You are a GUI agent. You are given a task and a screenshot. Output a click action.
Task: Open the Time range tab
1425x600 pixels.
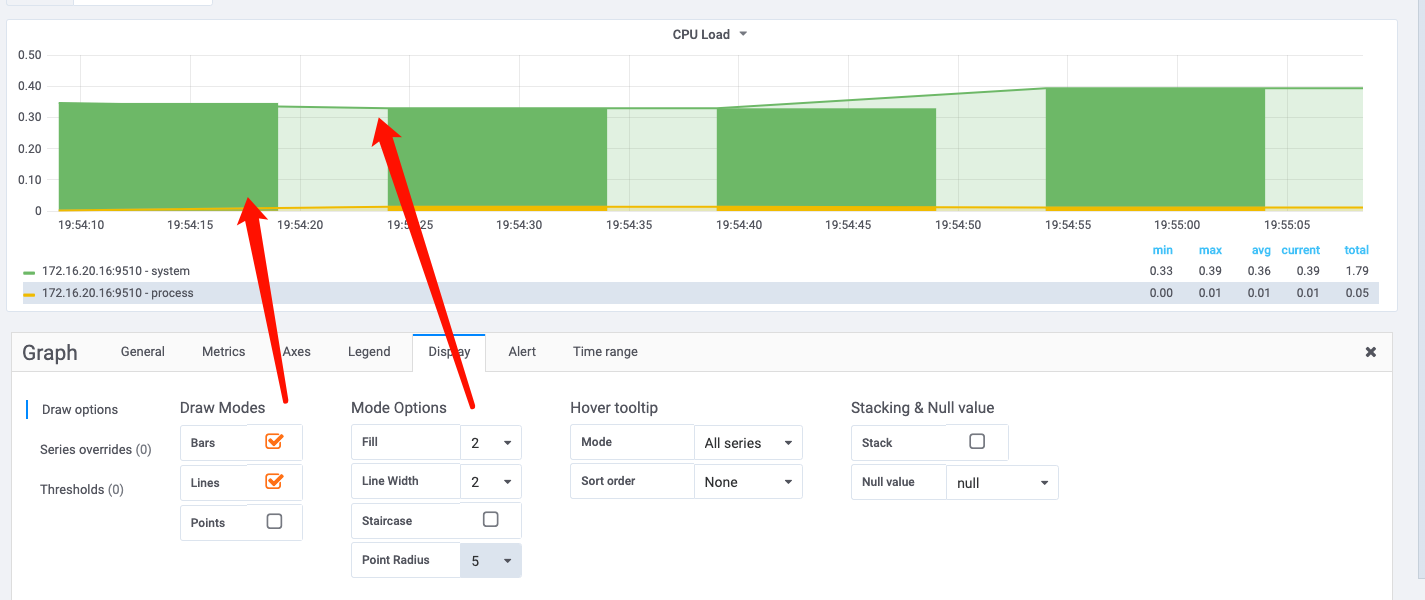click(x=605, y=352)
